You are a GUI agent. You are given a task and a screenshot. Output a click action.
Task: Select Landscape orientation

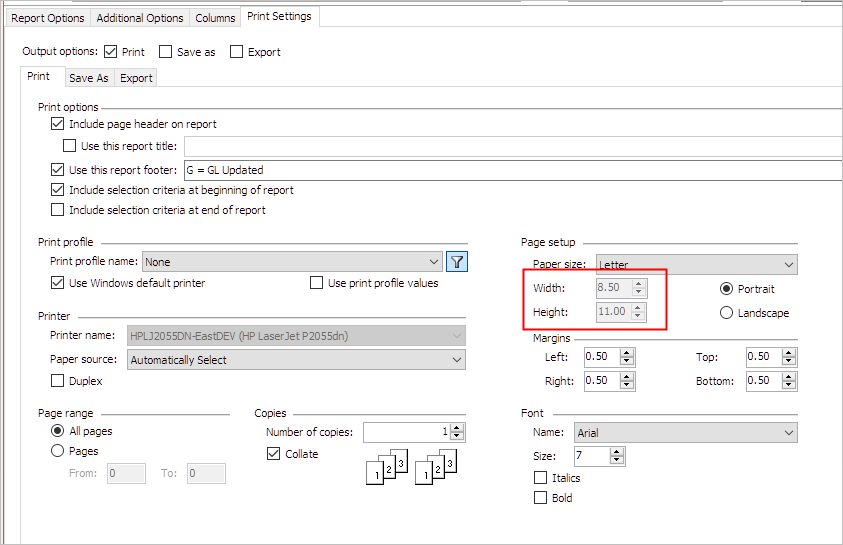pyautogui.click(x=727, y=313)
